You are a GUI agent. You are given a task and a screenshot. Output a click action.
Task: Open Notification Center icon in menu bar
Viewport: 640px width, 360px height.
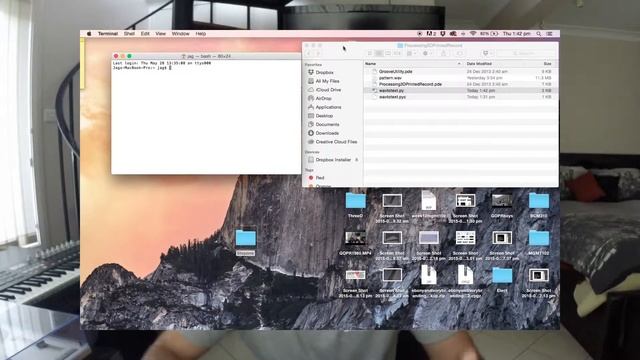click(x=549, y=34)
